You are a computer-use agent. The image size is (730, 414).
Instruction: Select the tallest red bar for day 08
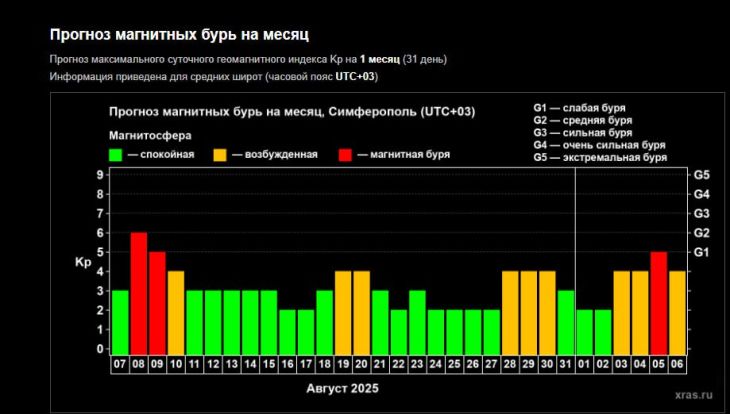pyautogui.click(x=139, y=292)
